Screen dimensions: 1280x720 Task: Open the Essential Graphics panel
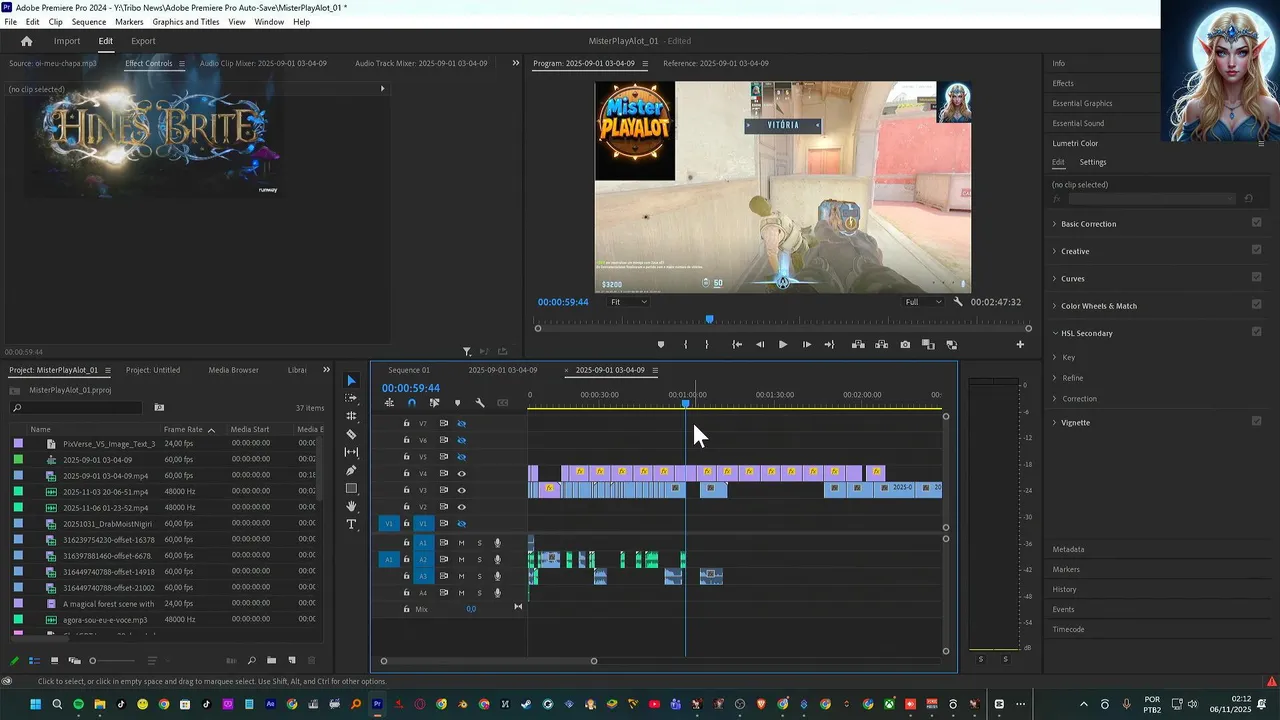click(1082, 103)
